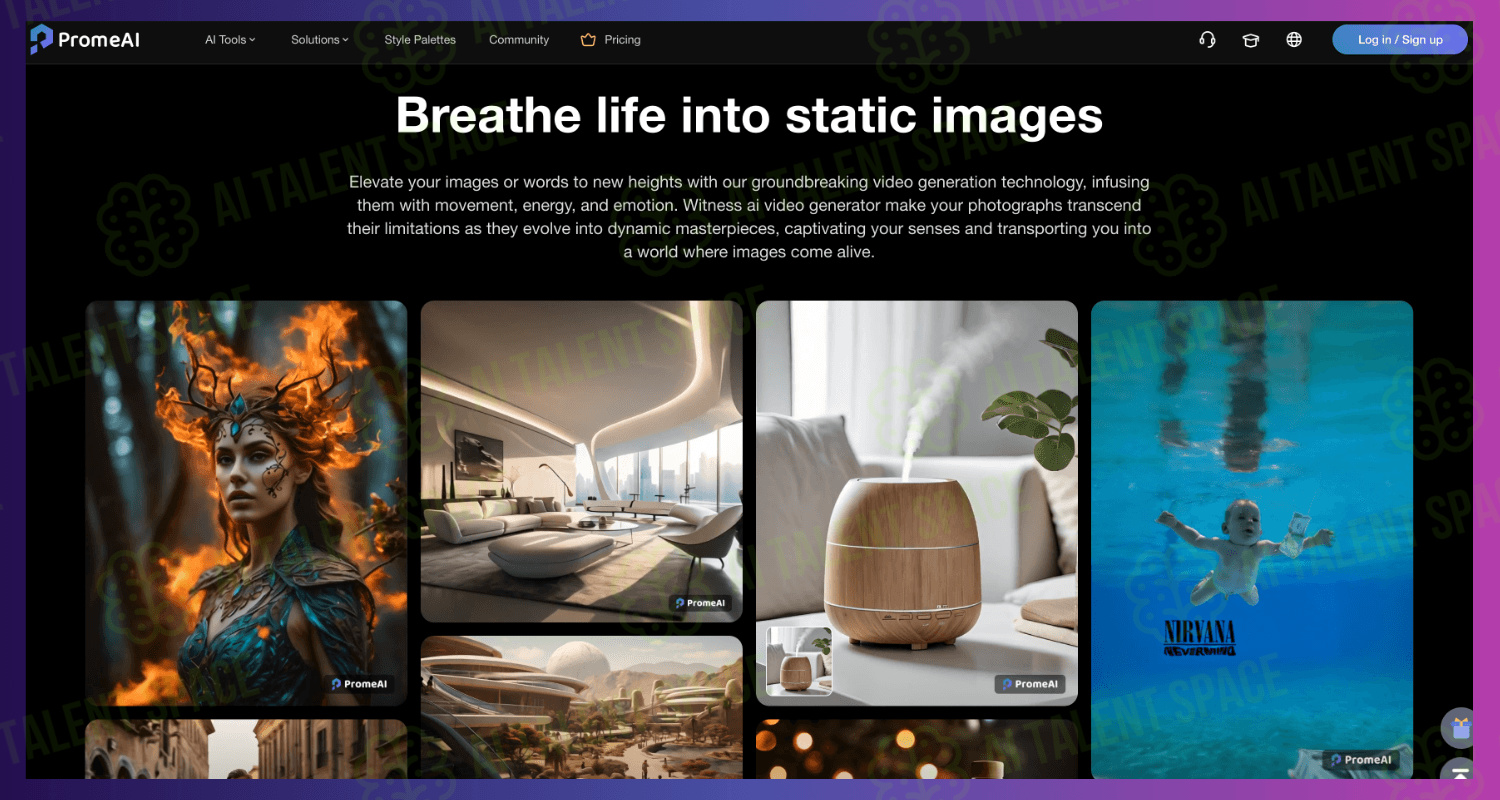
Task: Go to Style Palettes page
Action: pyautogui.click(x=420, y=40)
